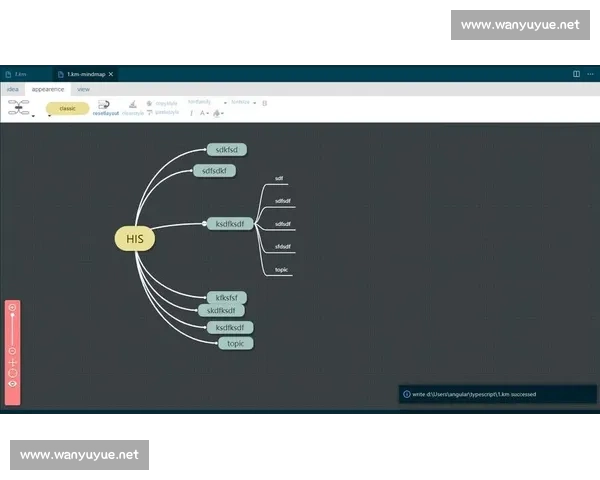Select the sfdsdf child node
Image resolution: width=600 pixels, height=480 pixels.
[283, 247]
